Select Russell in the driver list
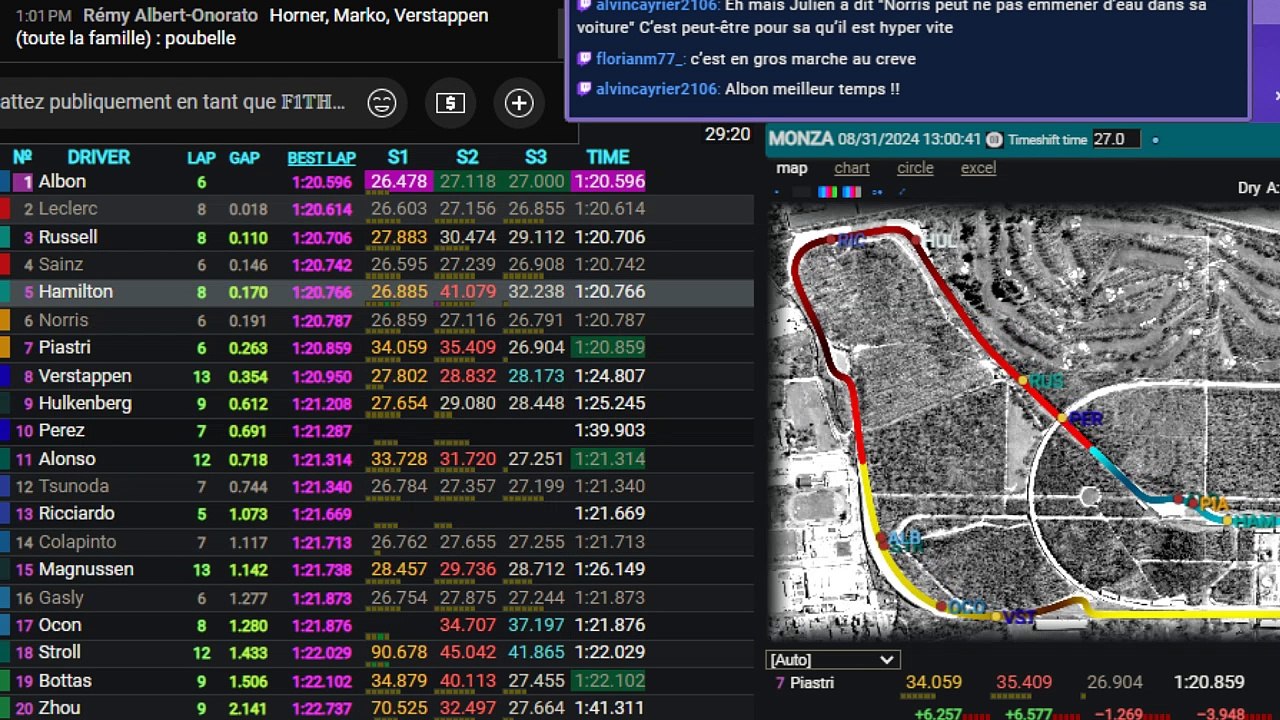The width and height of the screenshot is (1280, 720). (x=68, y=237)
